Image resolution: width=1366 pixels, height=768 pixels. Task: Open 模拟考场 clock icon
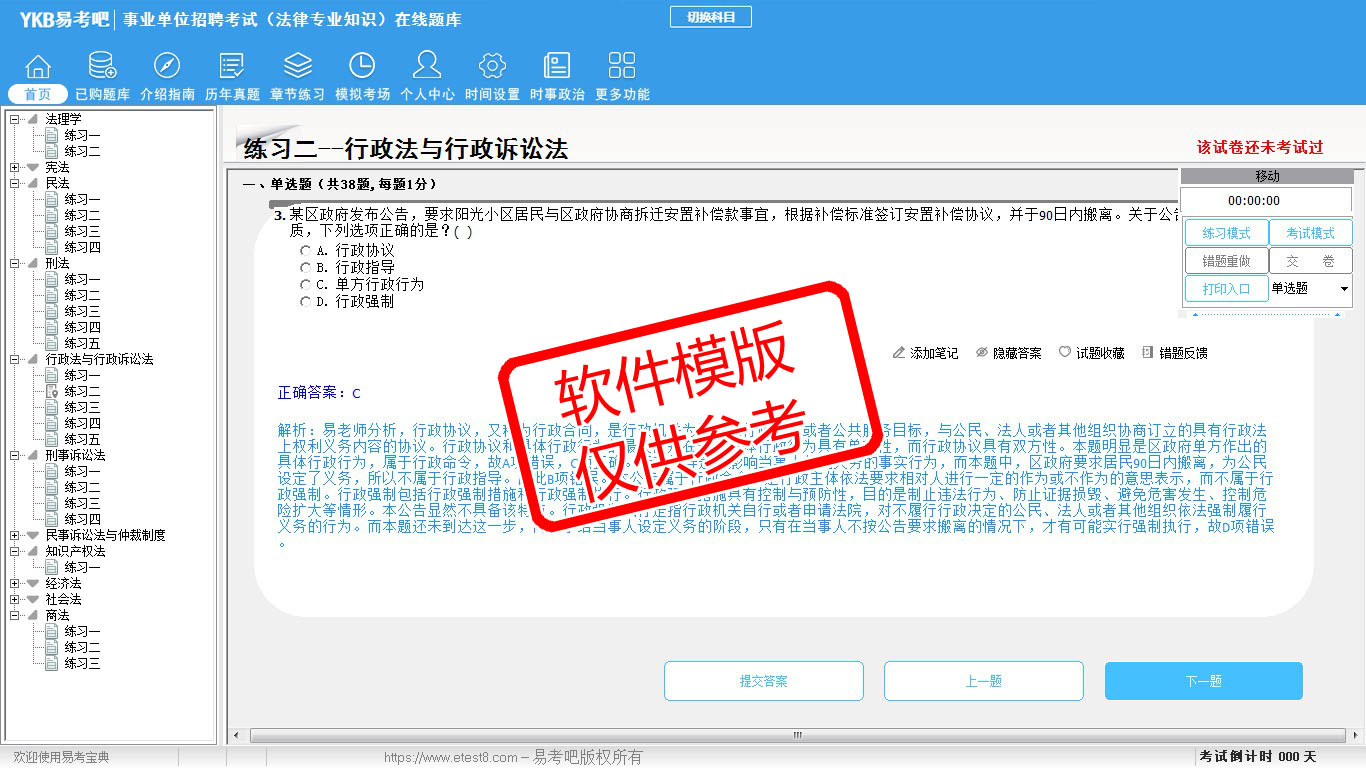pos(362,67)
